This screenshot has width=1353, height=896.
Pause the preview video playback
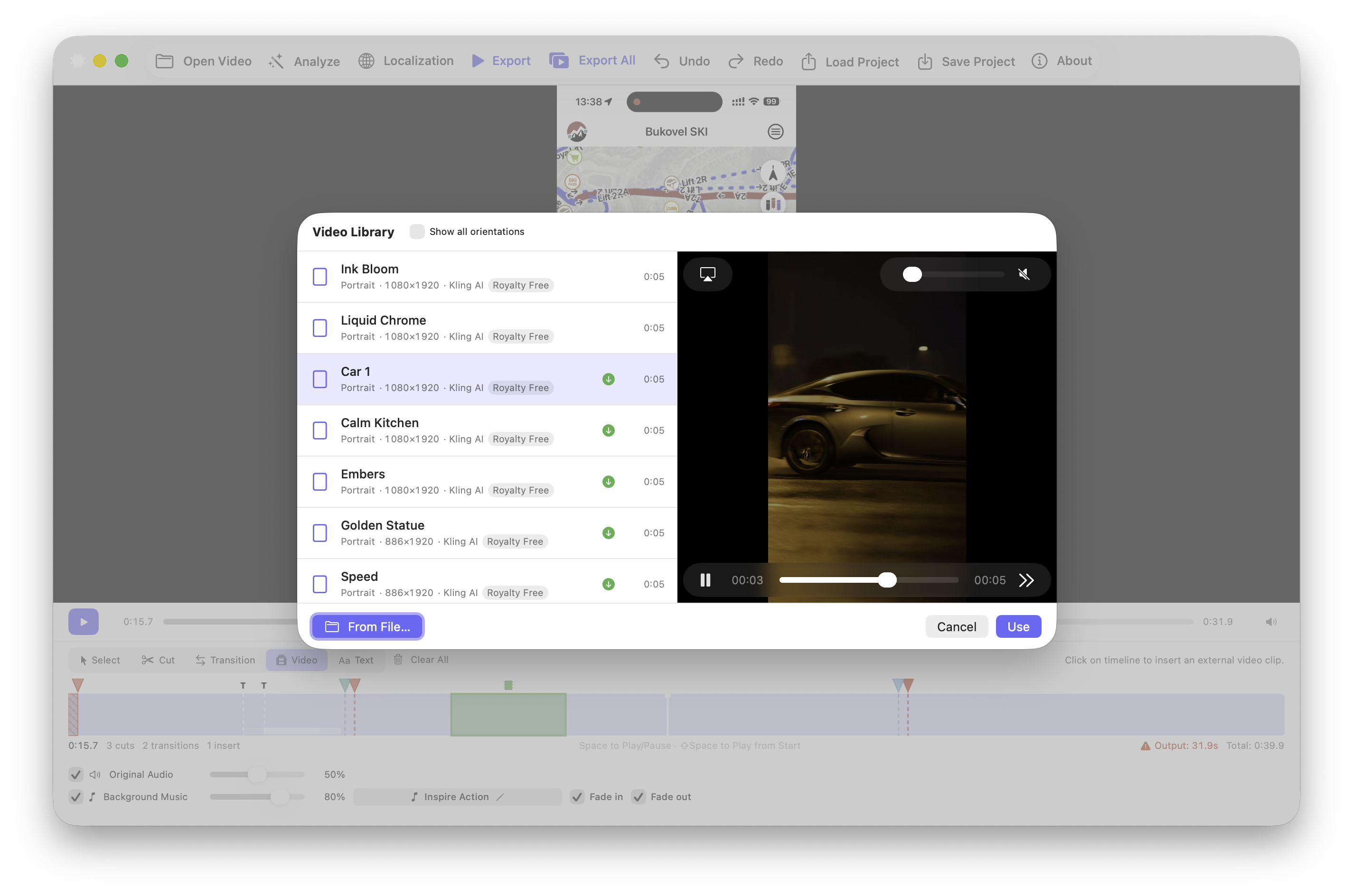click(x=705, y=580)
